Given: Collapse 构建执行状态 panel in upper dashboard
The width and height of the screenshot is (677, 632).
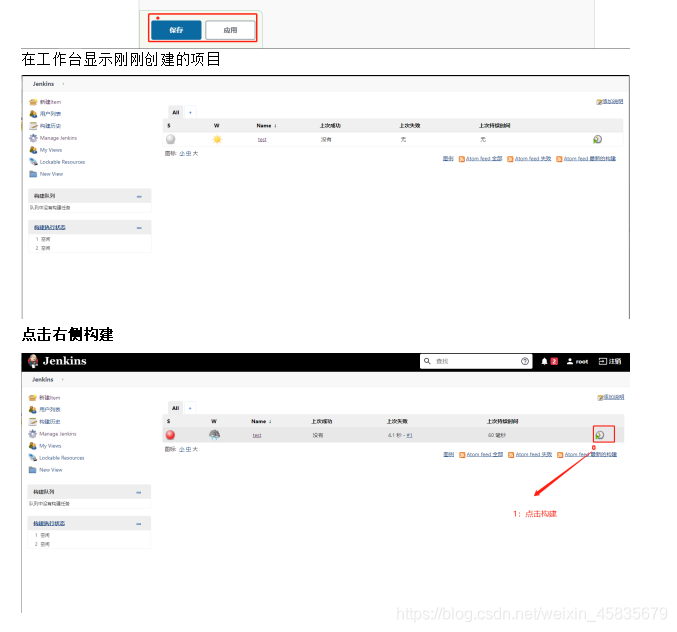Looking at the screenshot, I should 139,228.
